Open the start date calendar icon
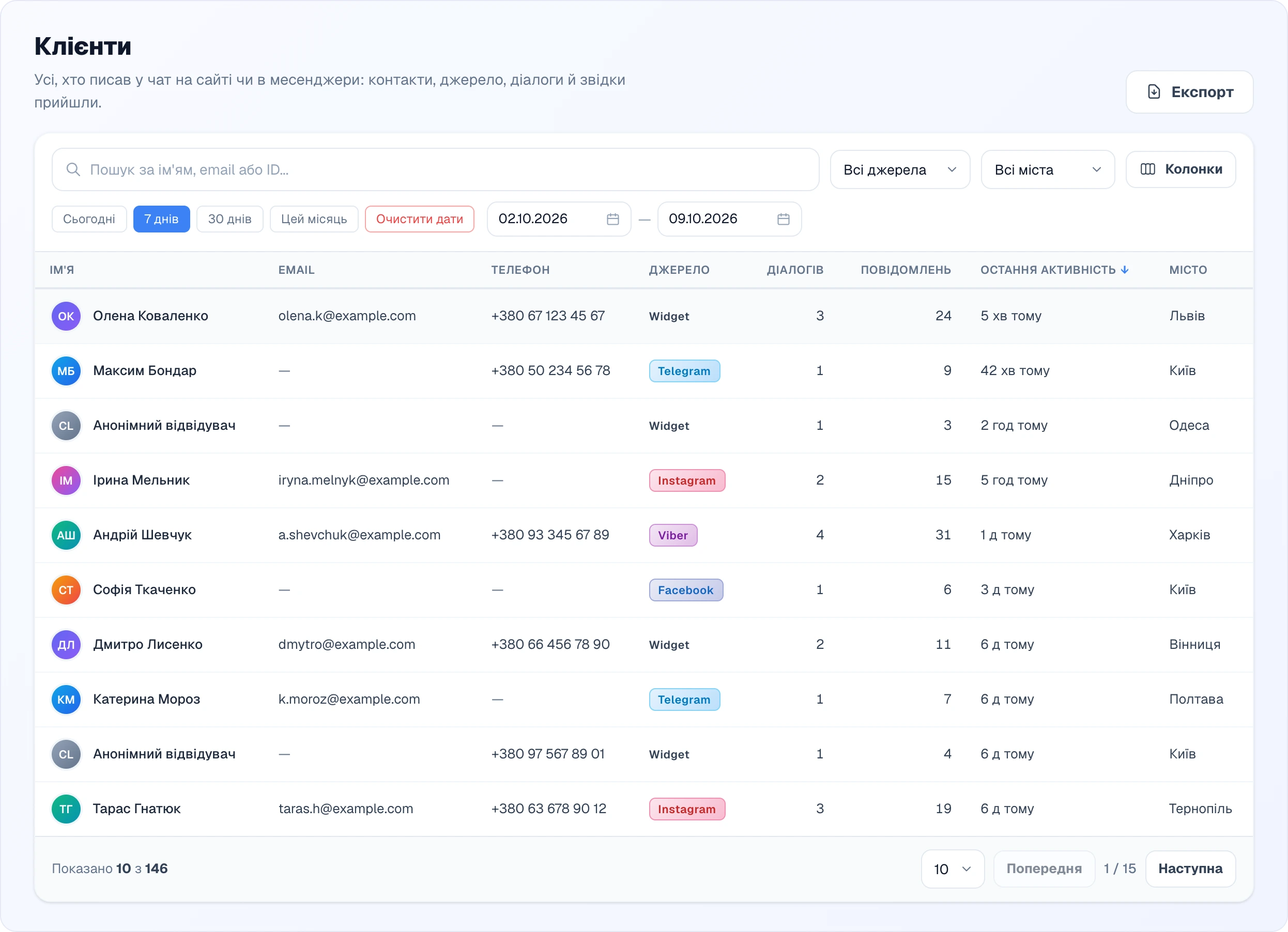1288x932 pixels. [x=613, y=219]
